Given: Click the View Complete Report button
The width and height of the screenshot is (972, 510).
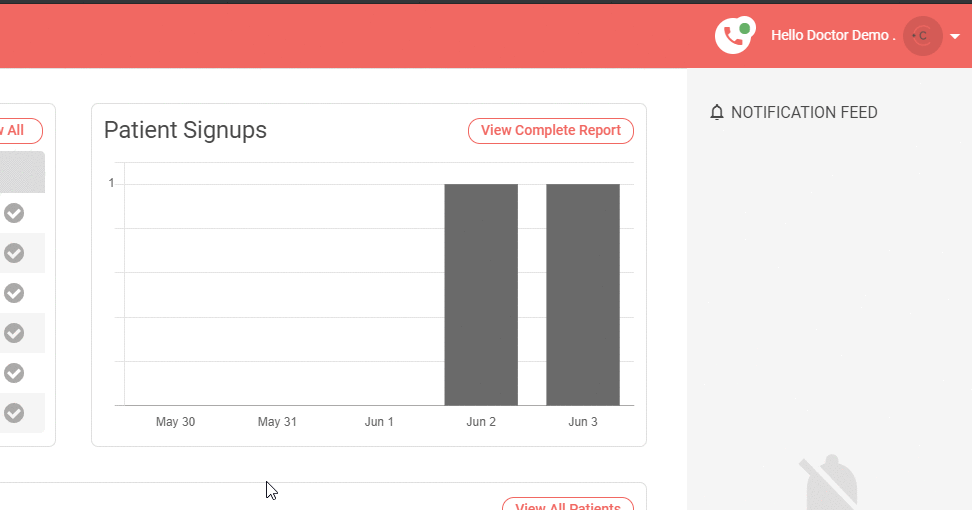Looking at the screenshot, I should click(550, 131).
